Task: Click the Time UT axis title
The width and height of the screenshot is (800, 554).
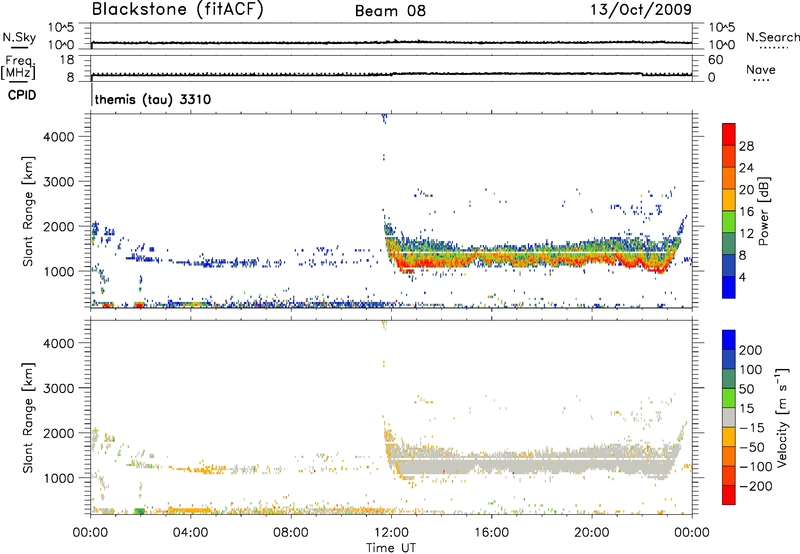Action: tap(391, 548)
